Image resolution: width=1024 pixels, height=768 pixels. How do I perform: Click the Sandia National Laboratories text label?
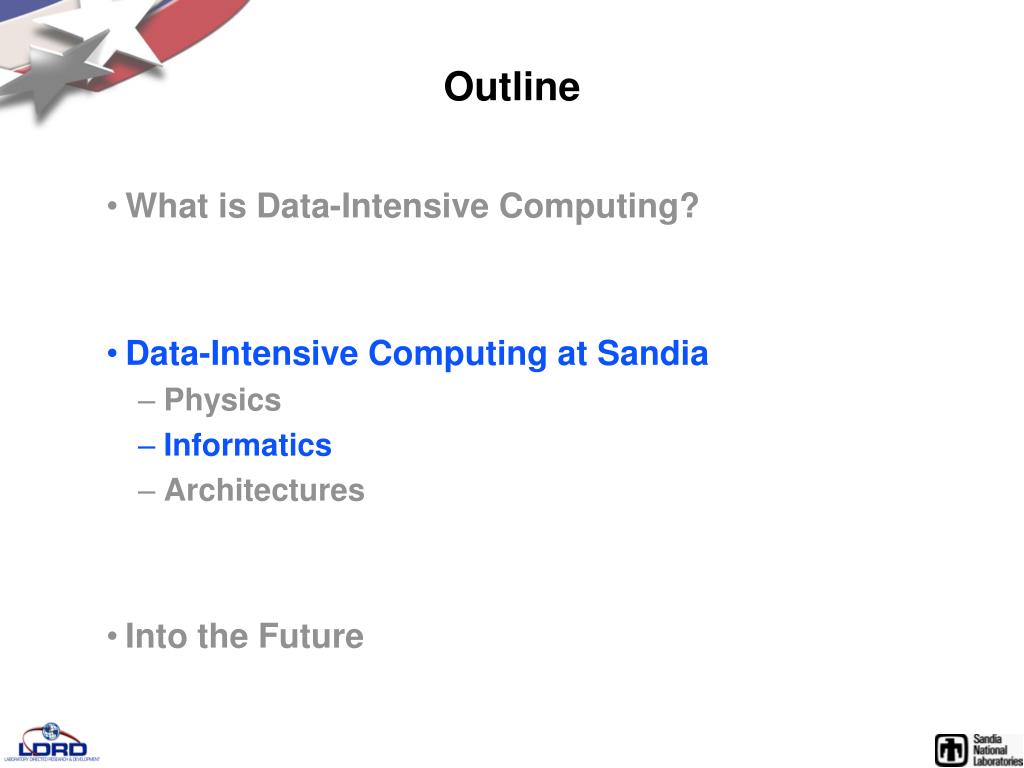pos(996,750)
